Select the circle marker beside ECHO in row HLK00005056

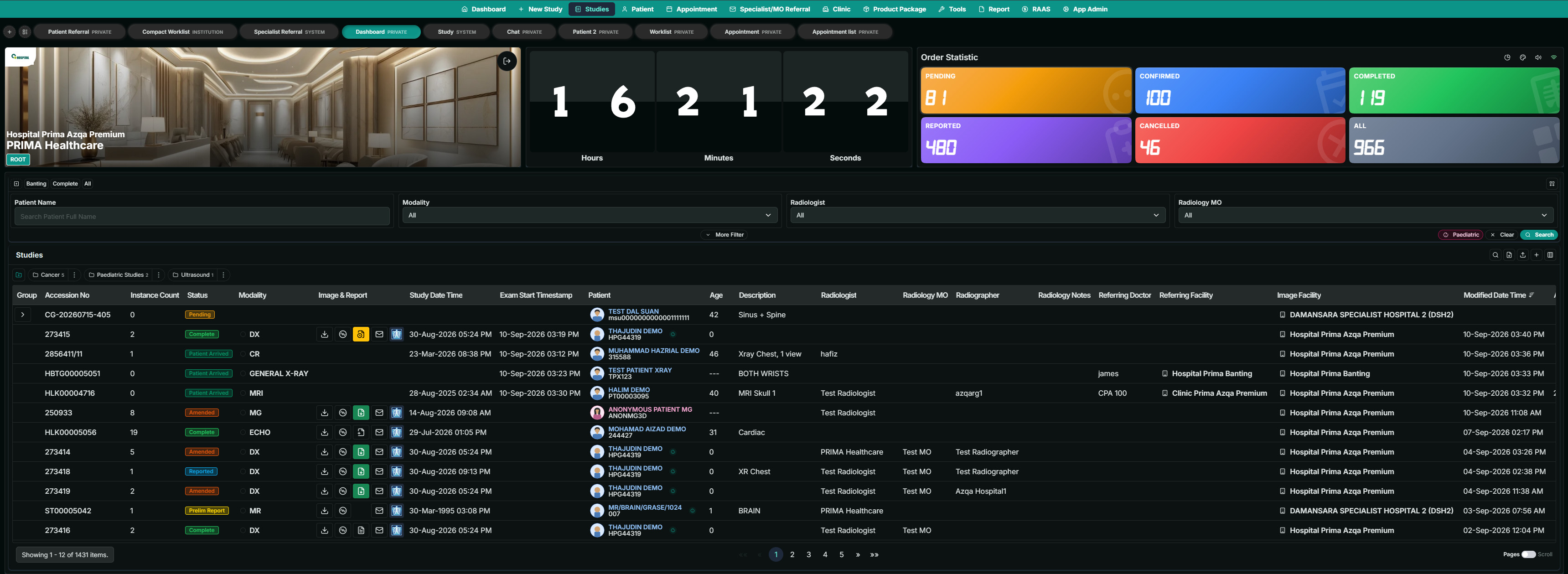[243, 432]
